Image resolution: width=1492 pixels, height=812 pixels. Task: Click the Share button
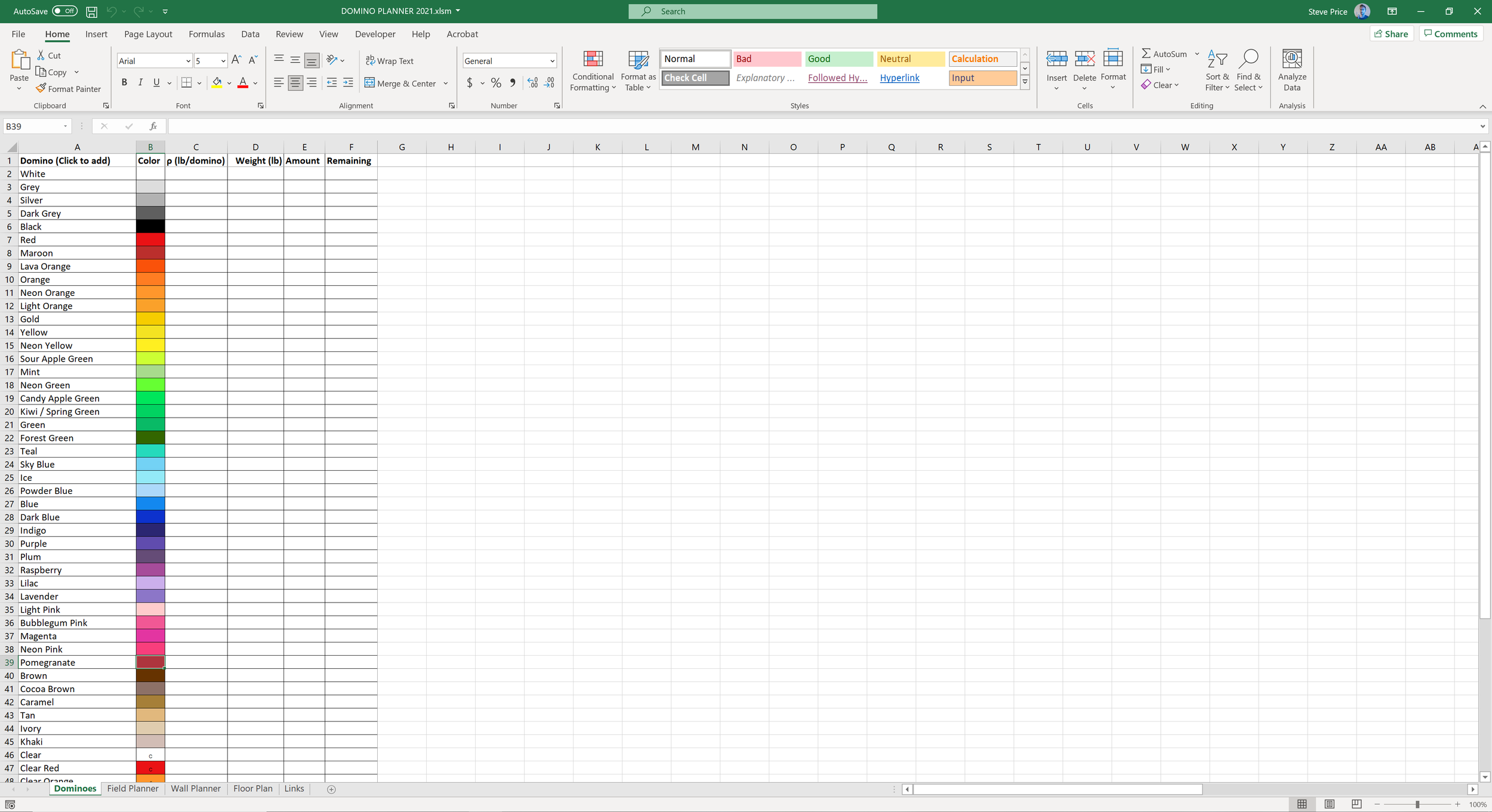pos(1391,34)
